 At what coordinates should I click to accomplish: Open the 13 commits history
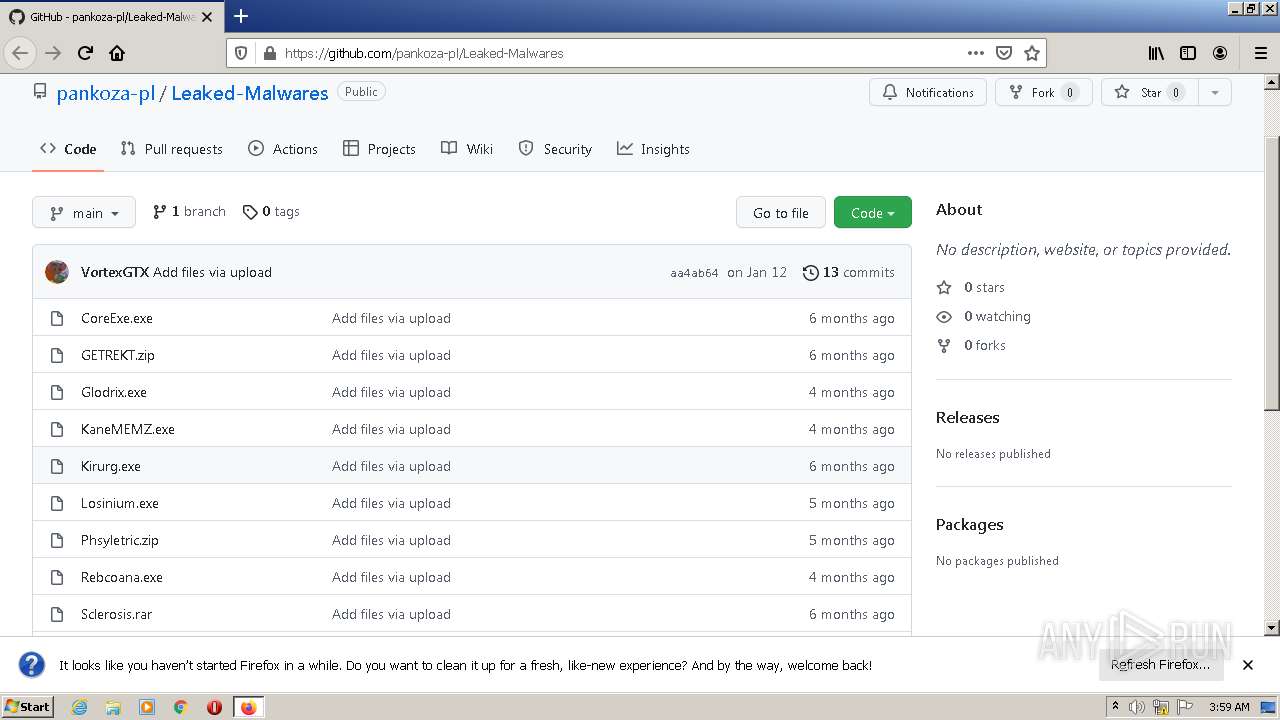[849, 272]
